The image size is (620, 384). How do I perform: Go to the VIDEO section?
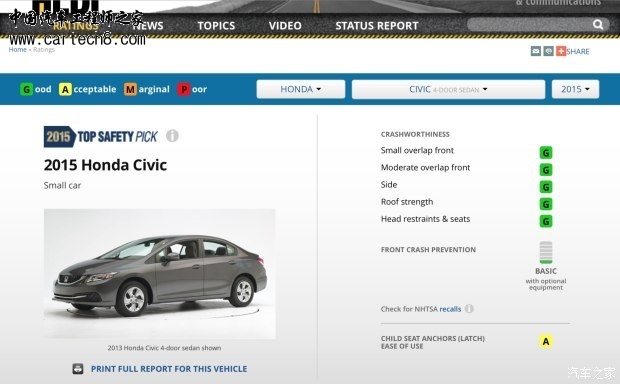click(285, 26)
